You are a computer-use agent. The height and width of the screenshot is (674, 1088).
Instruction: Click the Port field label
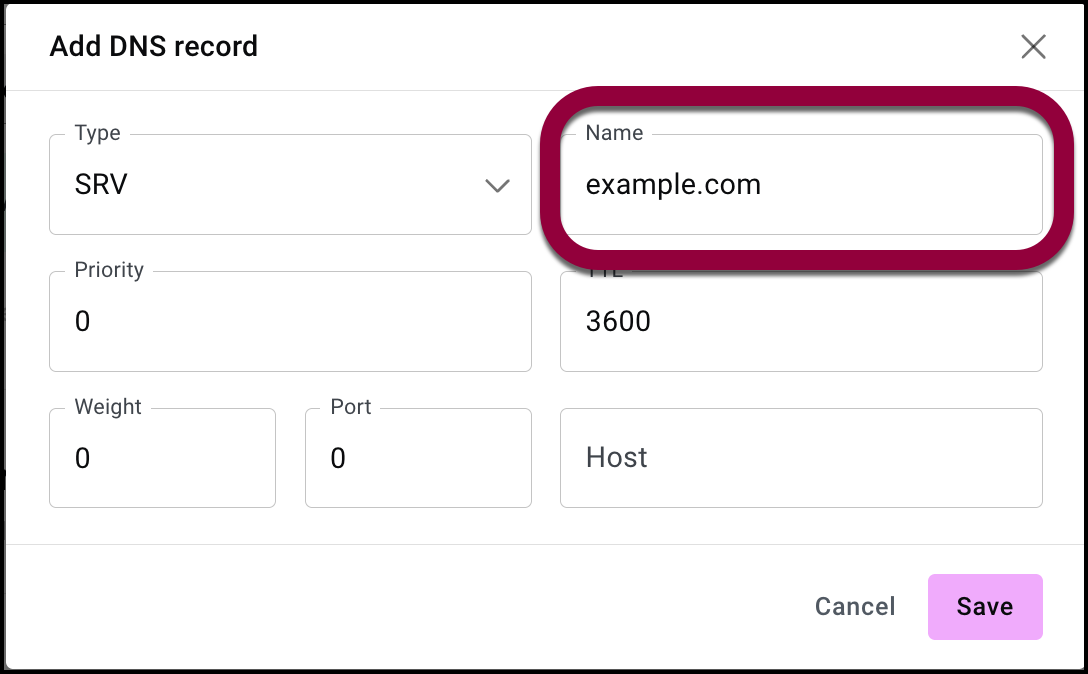click(350, 407)
